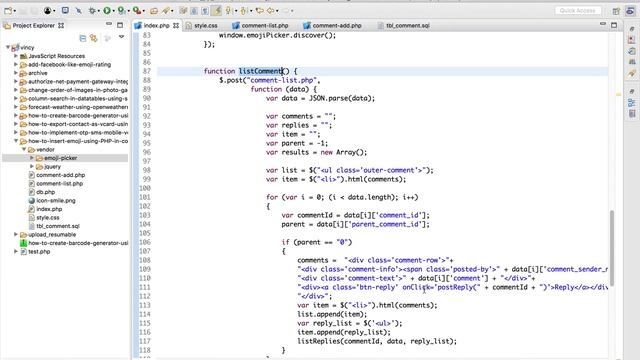Click the Profile launch icon
Viewport: 640px width, 360px height.
point(121,11)
